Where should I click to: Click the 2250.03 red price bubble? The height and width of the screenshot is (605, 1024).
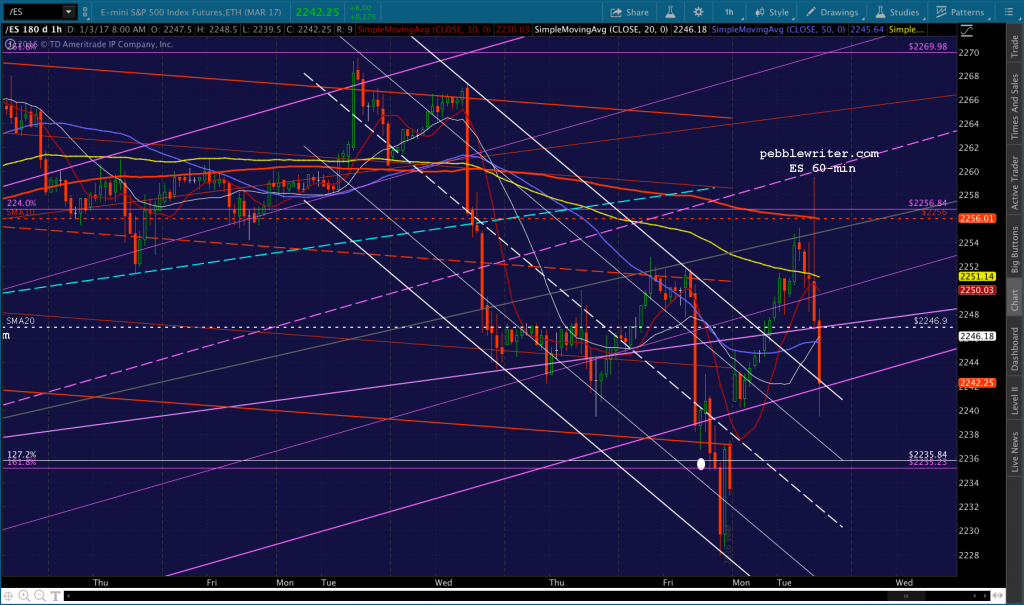point(977,290)
